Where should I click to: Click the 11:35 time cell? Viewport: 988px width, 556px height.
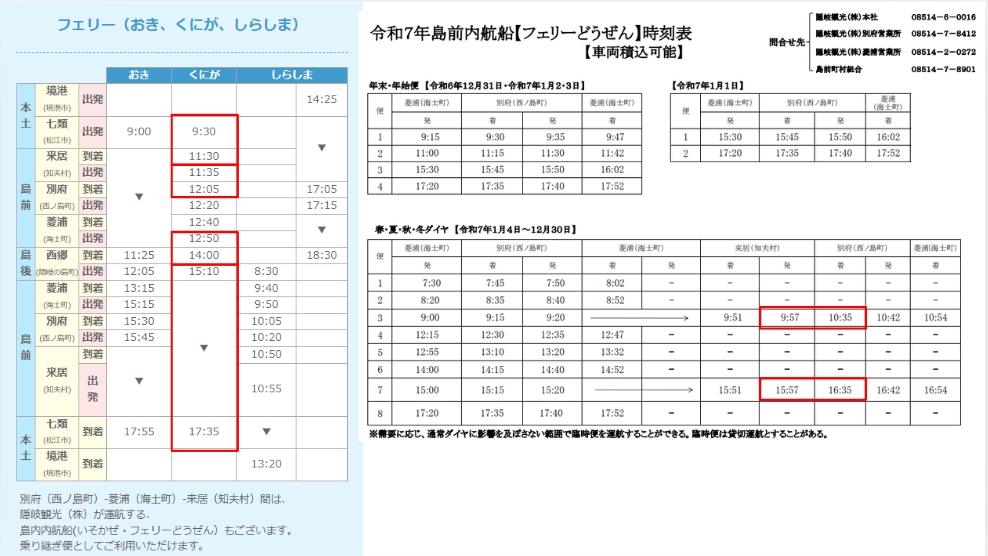click(204, 172)
